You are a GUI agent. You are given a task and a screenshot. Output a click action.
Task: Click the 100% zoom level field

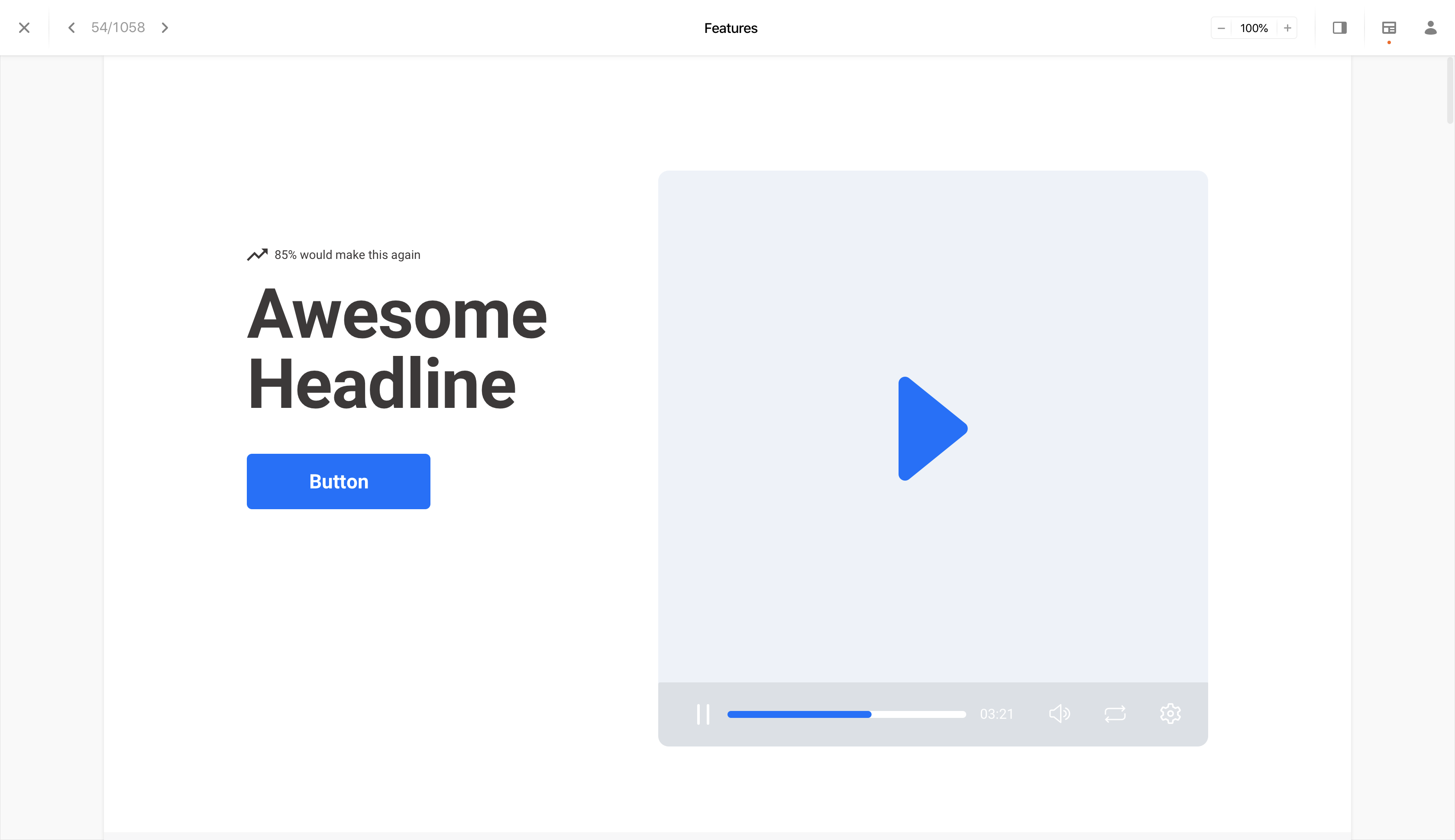coord(1254,28)
